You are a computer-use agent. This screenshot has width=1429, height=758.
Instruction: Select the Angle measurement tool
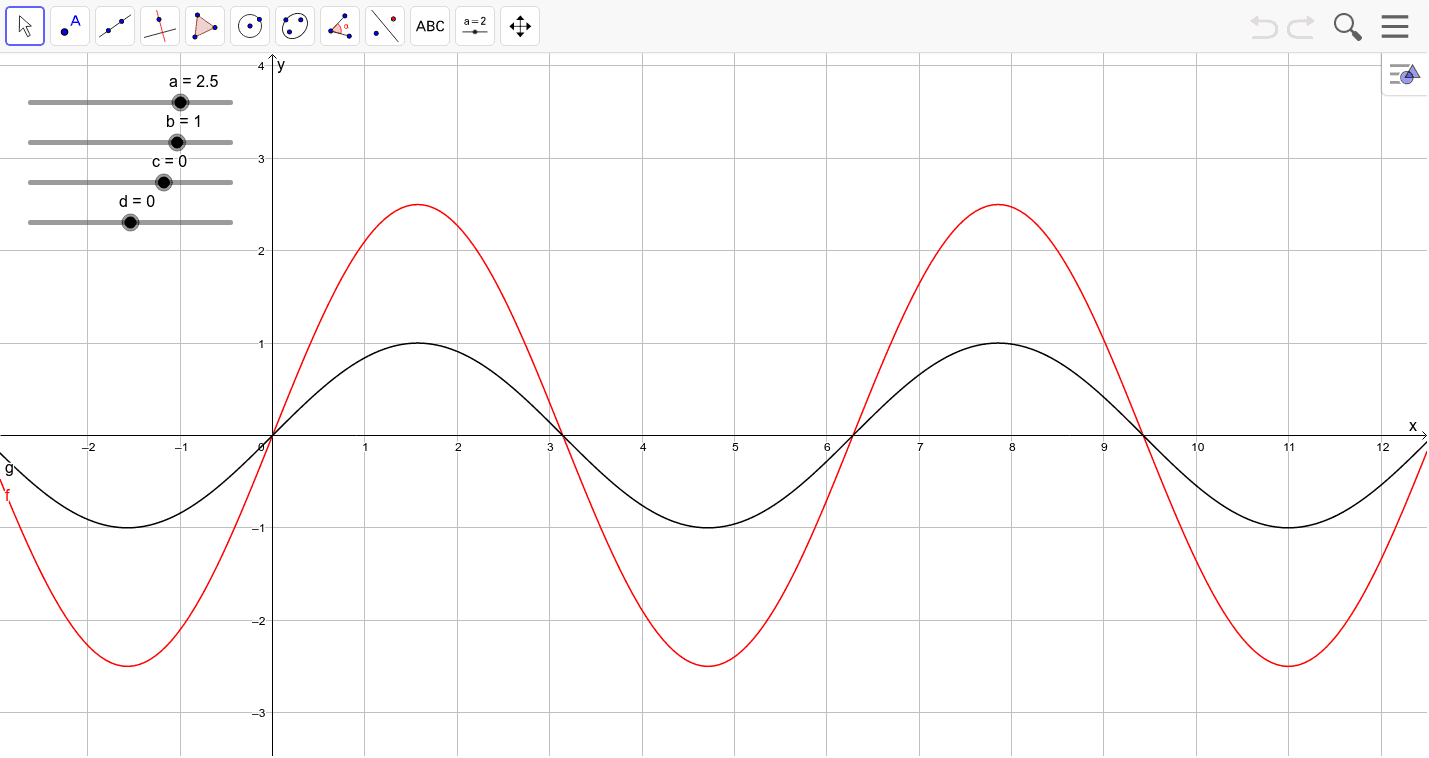tap(339, 26)
